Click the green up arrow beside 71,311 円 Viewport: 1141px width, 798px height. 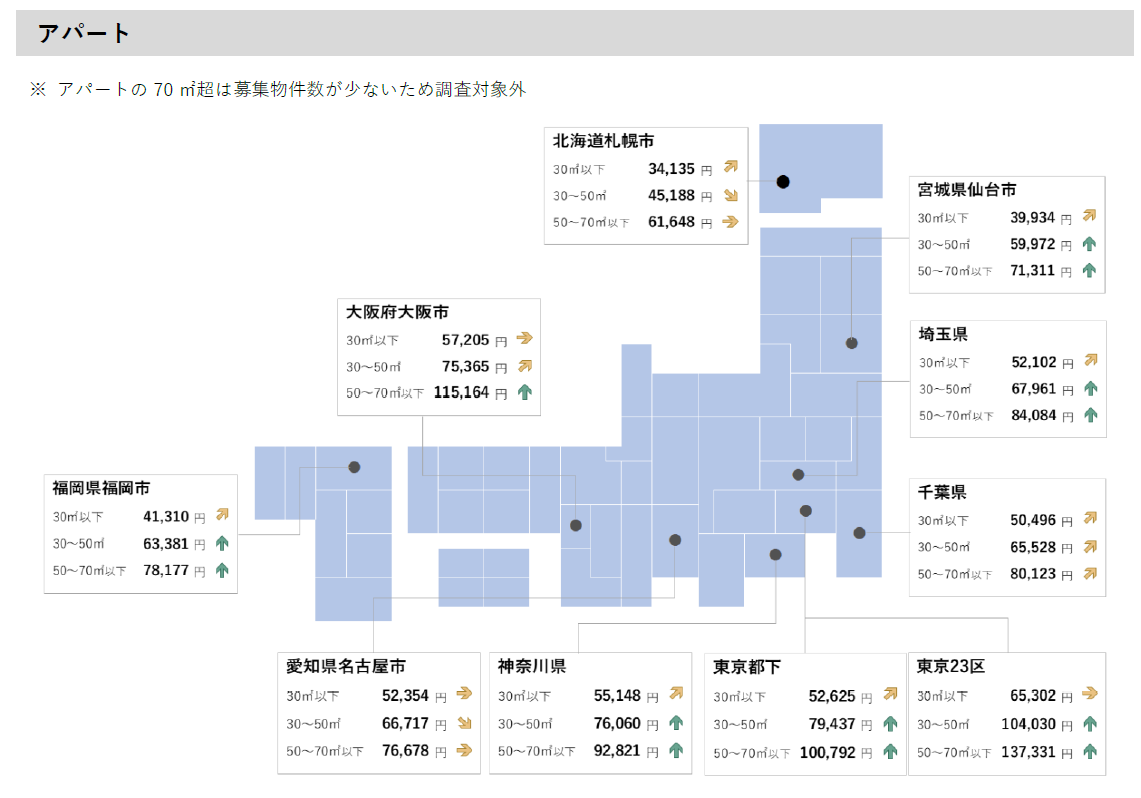(x=1089, y=270)
